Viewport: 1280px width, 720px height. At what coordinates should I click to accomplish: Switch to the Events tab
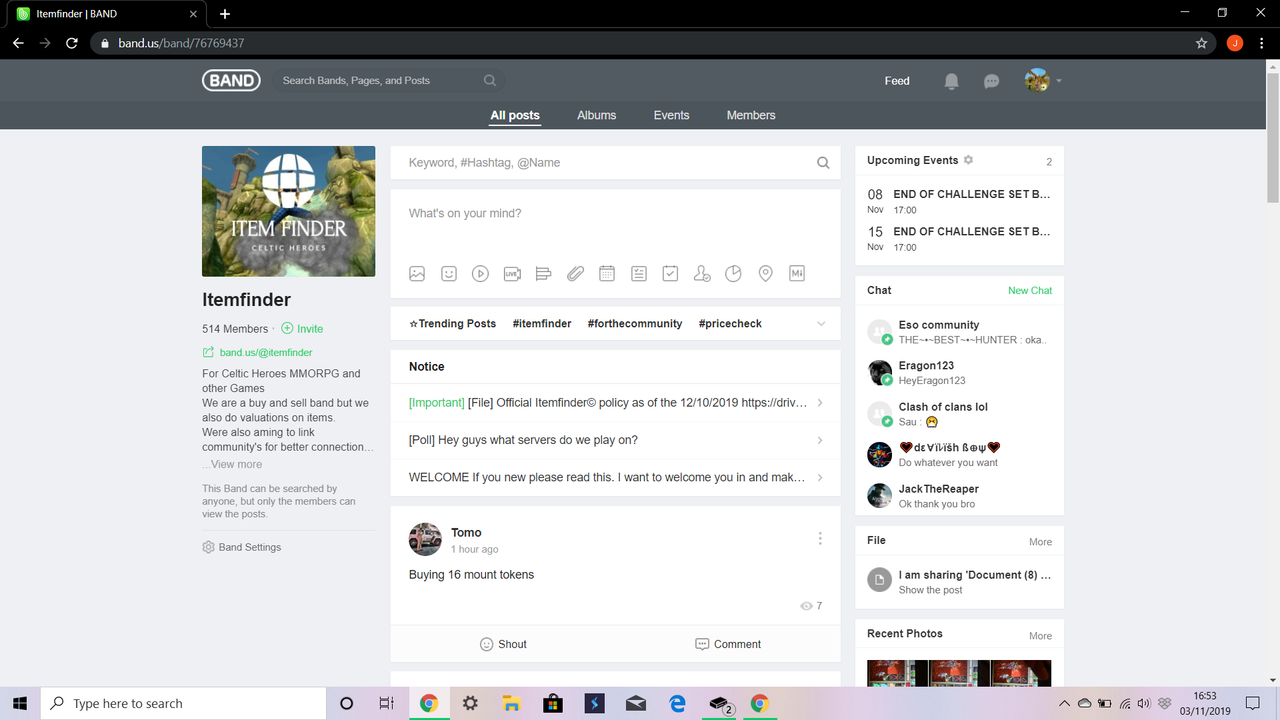(672, 115)
